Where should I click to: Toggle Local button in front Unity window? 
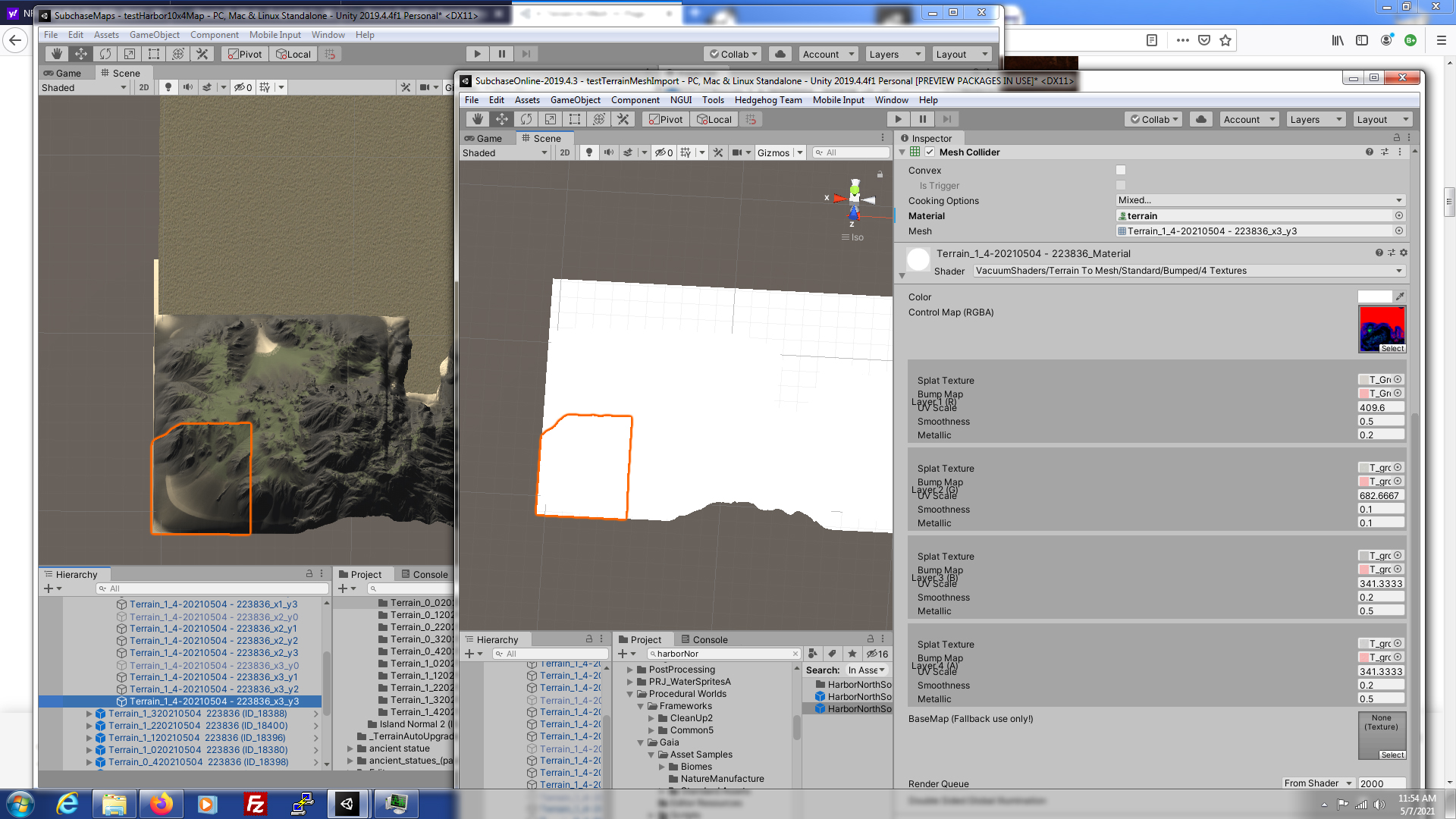coord(714,119)
